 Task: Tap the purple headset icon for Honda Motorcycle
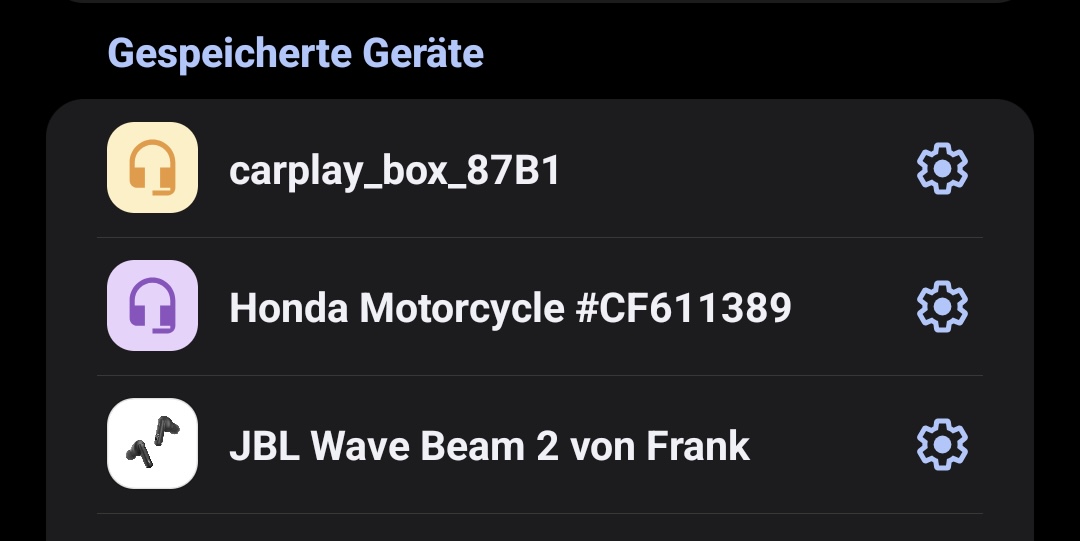pos(152,306)
